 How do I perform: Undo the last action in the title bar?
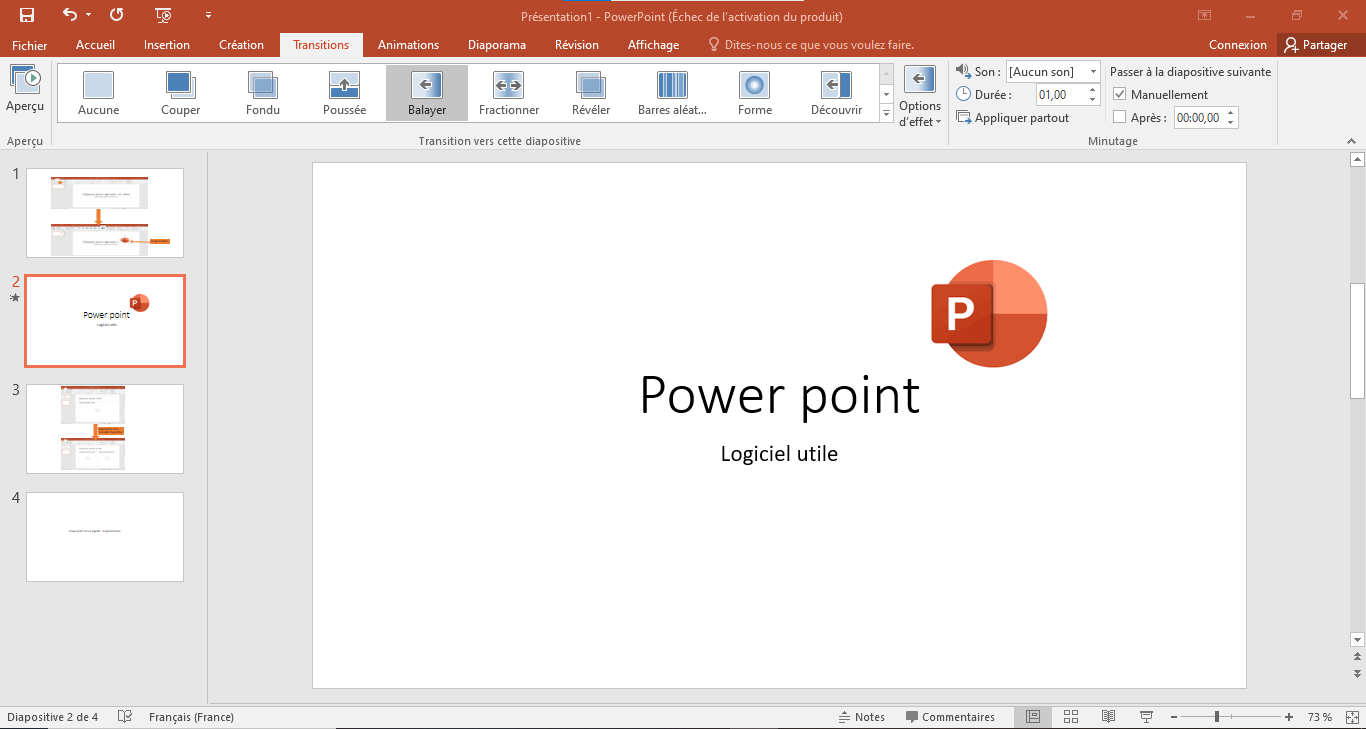69,15
